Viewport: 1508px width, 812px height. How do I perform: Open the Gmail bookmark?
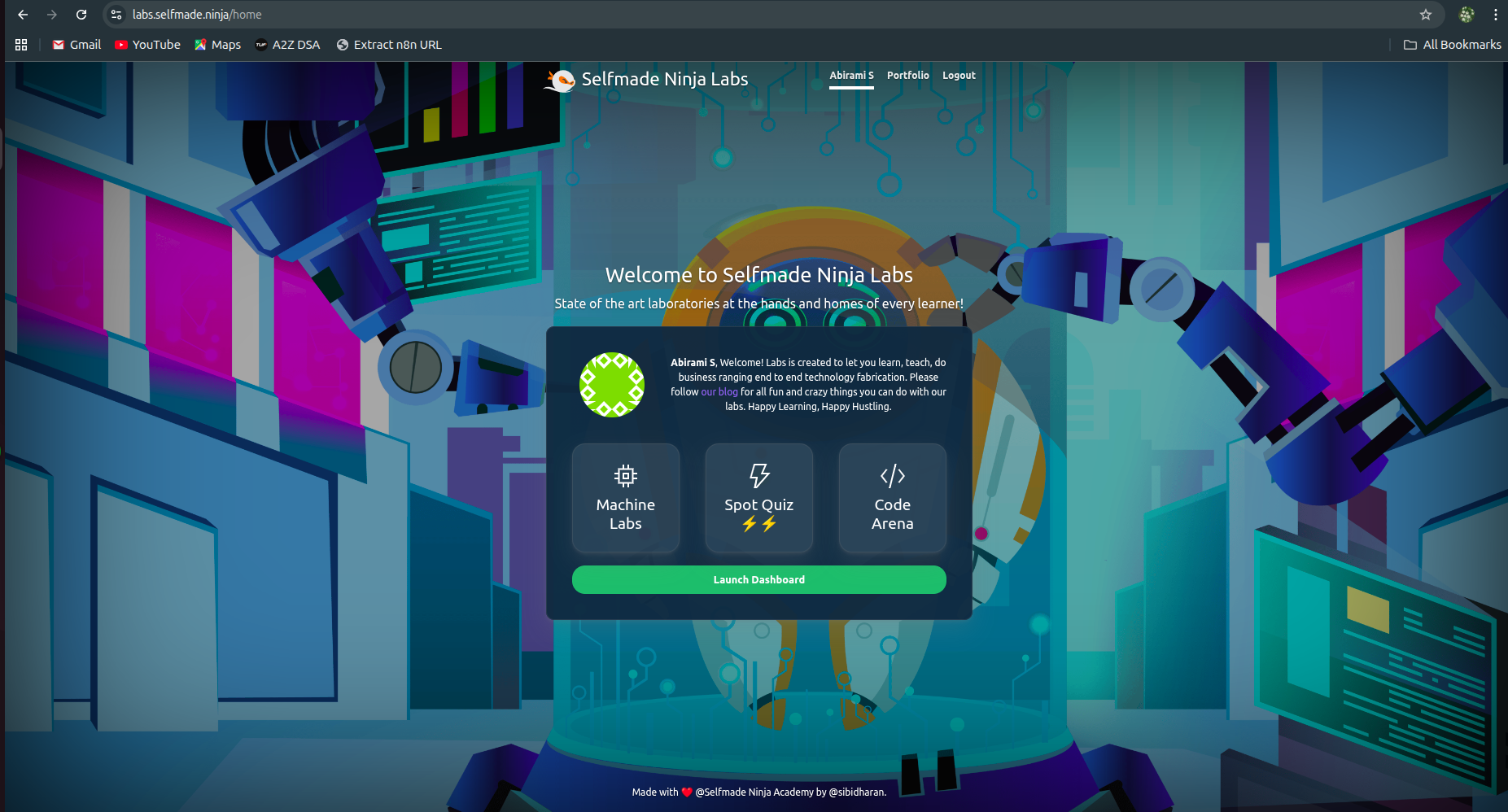point(77,45)
